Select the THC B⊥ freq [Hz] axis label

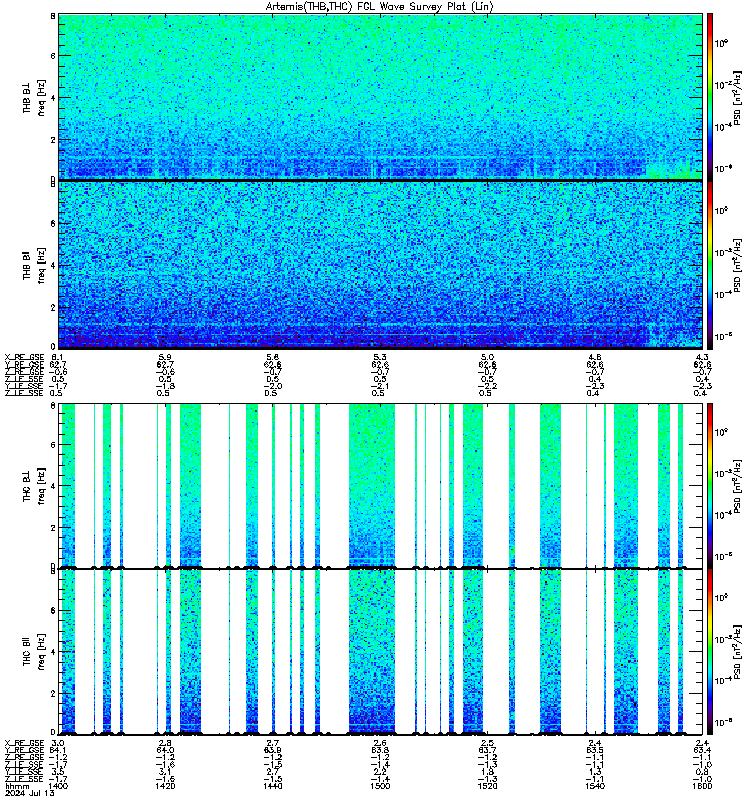[x=34, y=486]
